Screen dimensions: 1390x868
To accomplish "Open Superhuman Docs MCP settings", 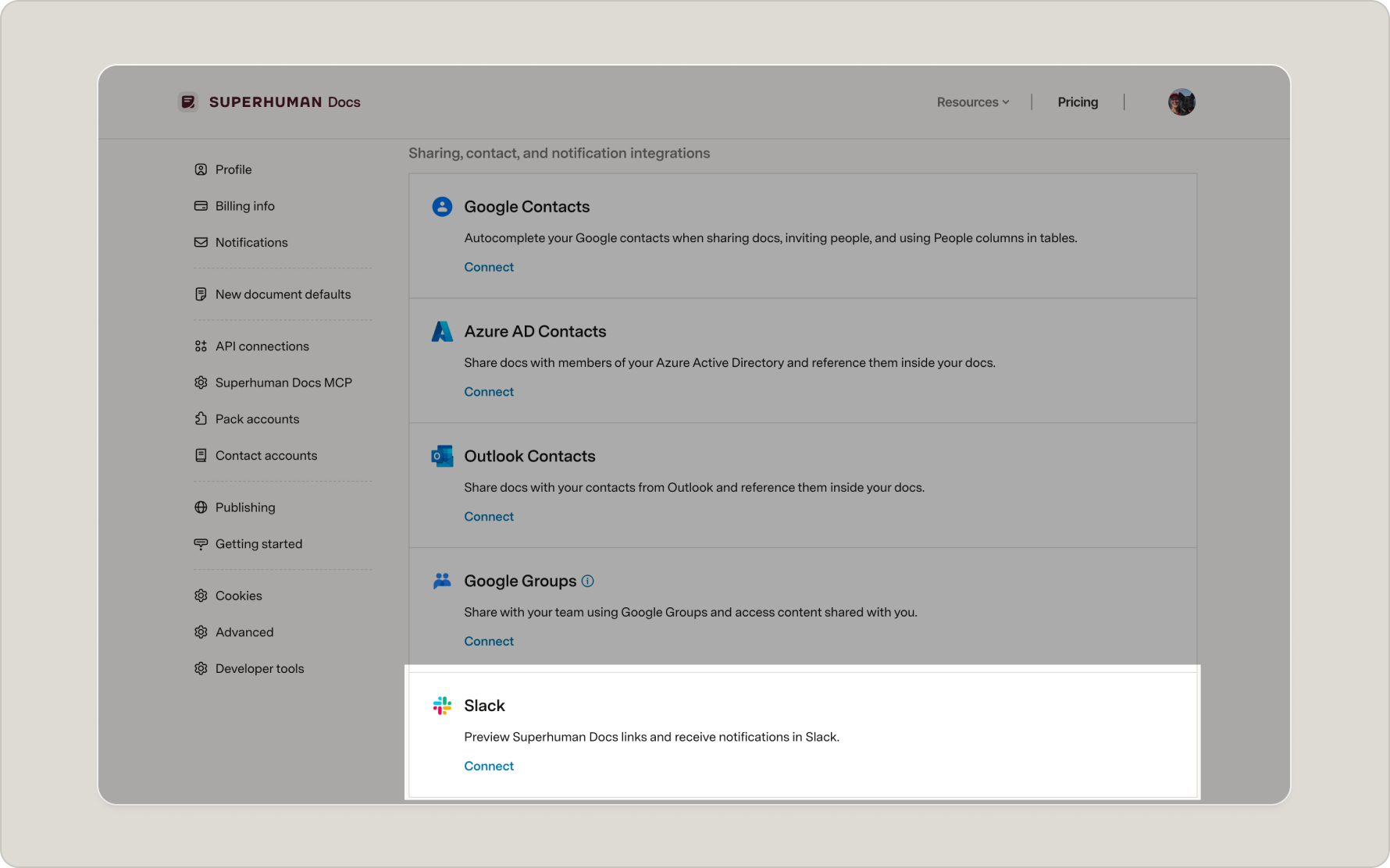I will (x=283, y=382).
